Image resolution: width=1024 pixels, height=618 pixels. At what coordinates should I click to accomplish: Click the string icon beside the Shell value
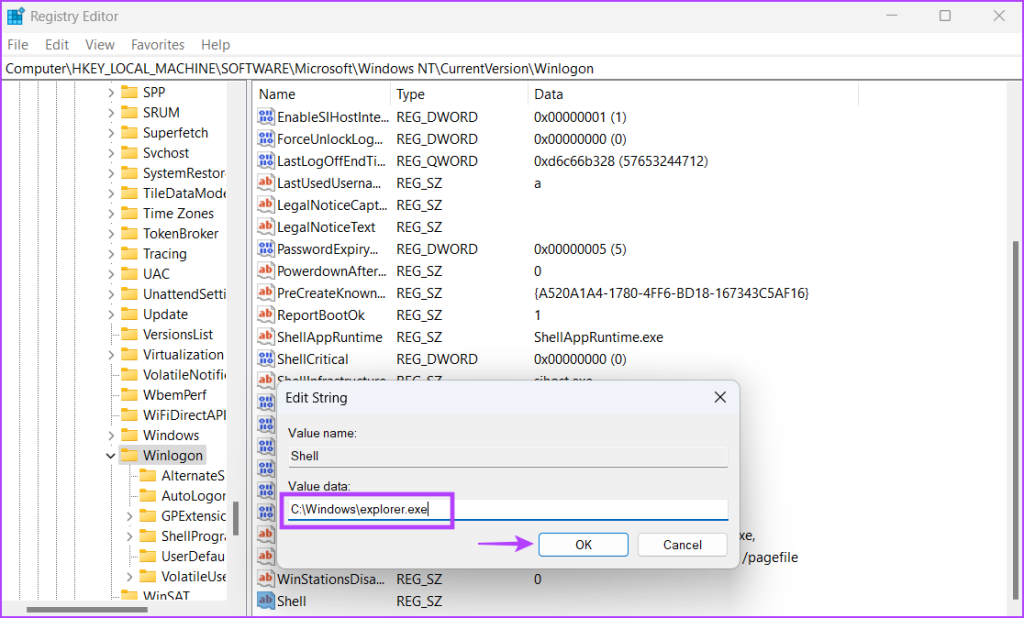266,601
